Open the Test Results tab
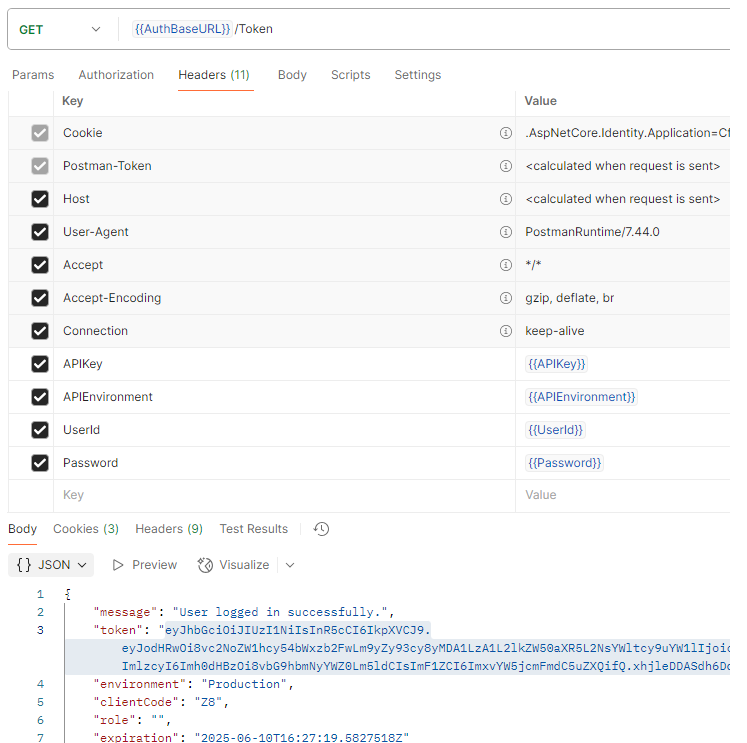This screenshot has height=743, width=747. pos(253,529)
